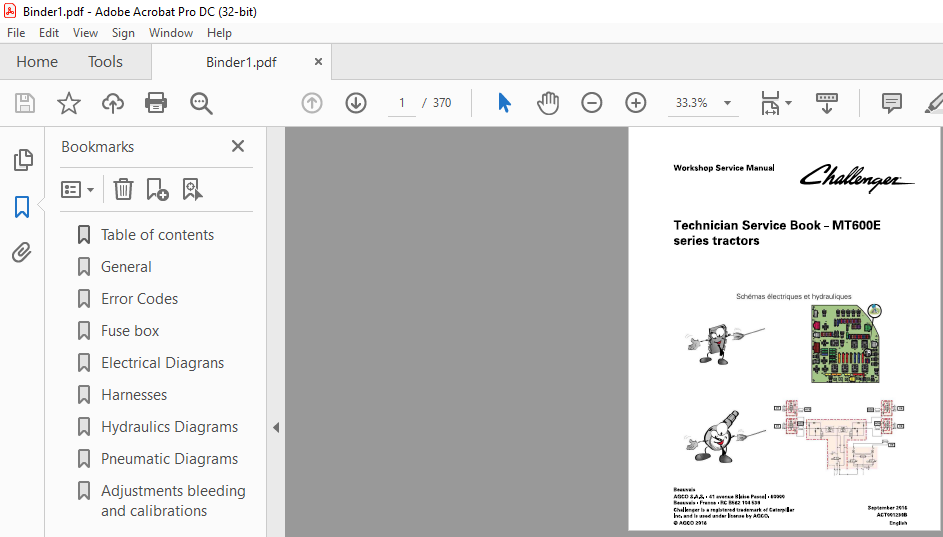943x537 pixels.
Task: Click the upload to cloud icon
Action: point(112,103)
